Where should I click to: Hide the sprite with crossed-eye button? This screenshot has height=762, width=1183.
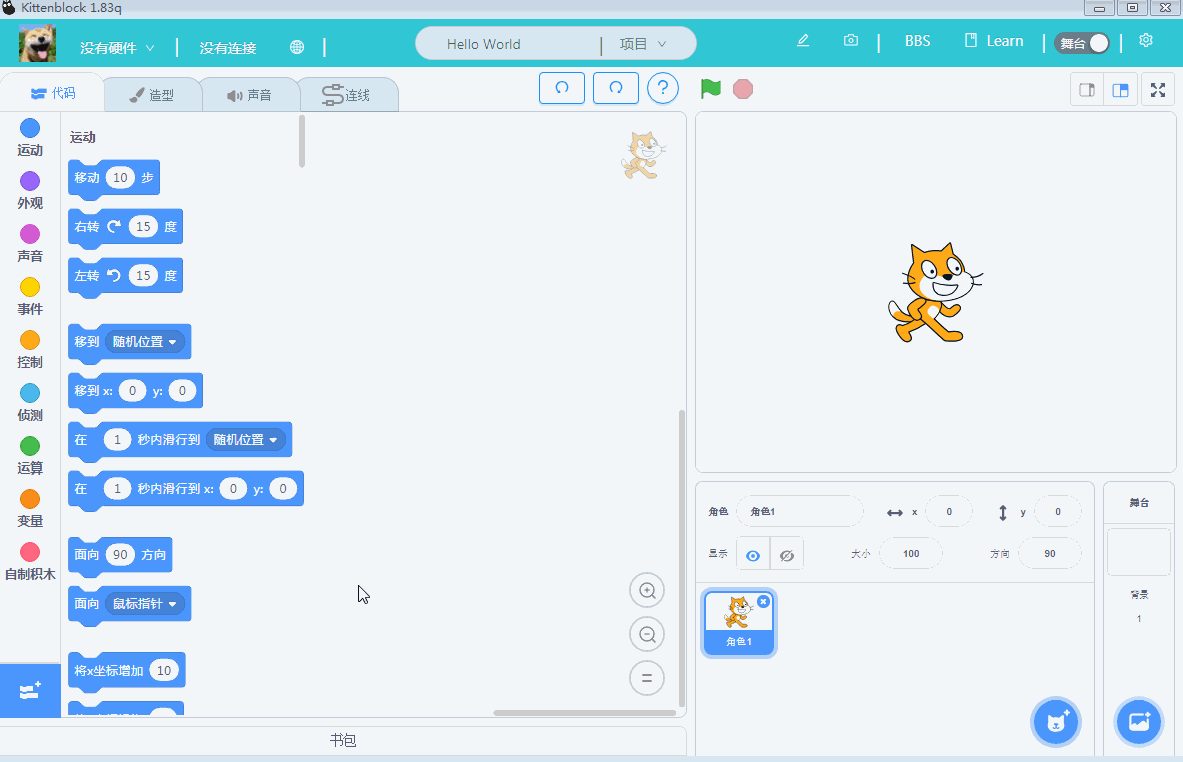pos(787,555)
